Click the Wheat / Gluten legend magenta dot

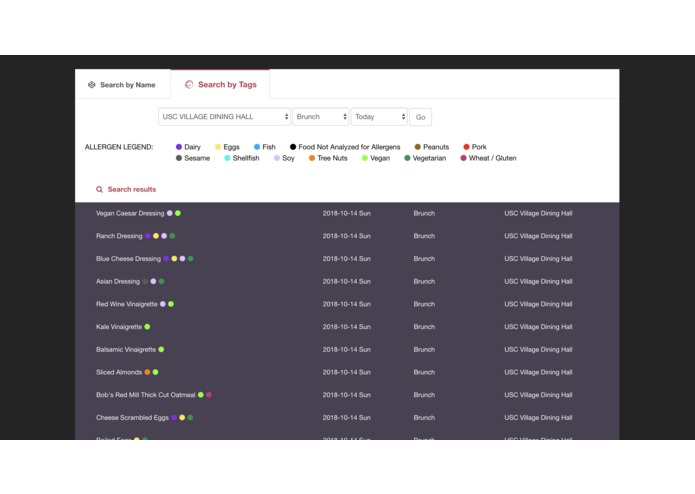click(x=464, y=158)
